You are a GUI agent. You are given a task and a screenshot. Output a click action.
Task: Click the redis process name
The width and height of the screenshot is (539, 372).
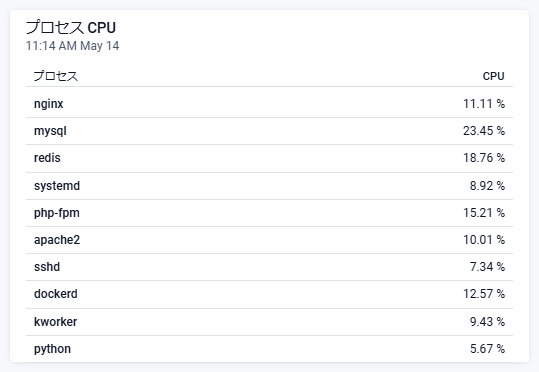[47, 158]
